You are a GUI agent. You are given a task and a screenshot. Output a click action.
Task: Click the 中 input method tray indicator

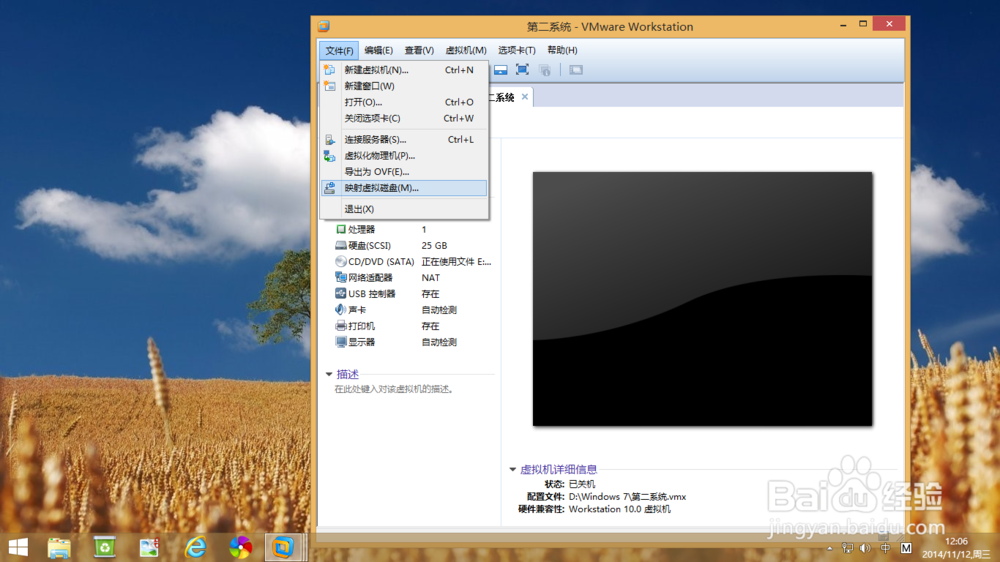(885, 548)
